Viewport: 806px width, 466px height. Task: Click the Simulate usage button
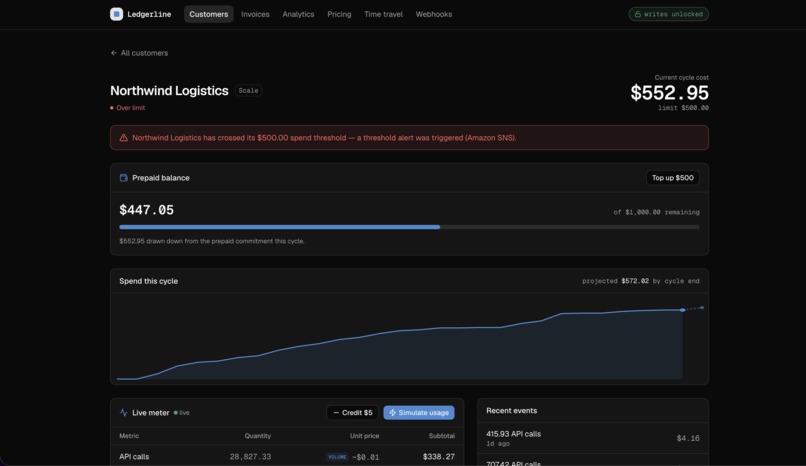(419, 413)
